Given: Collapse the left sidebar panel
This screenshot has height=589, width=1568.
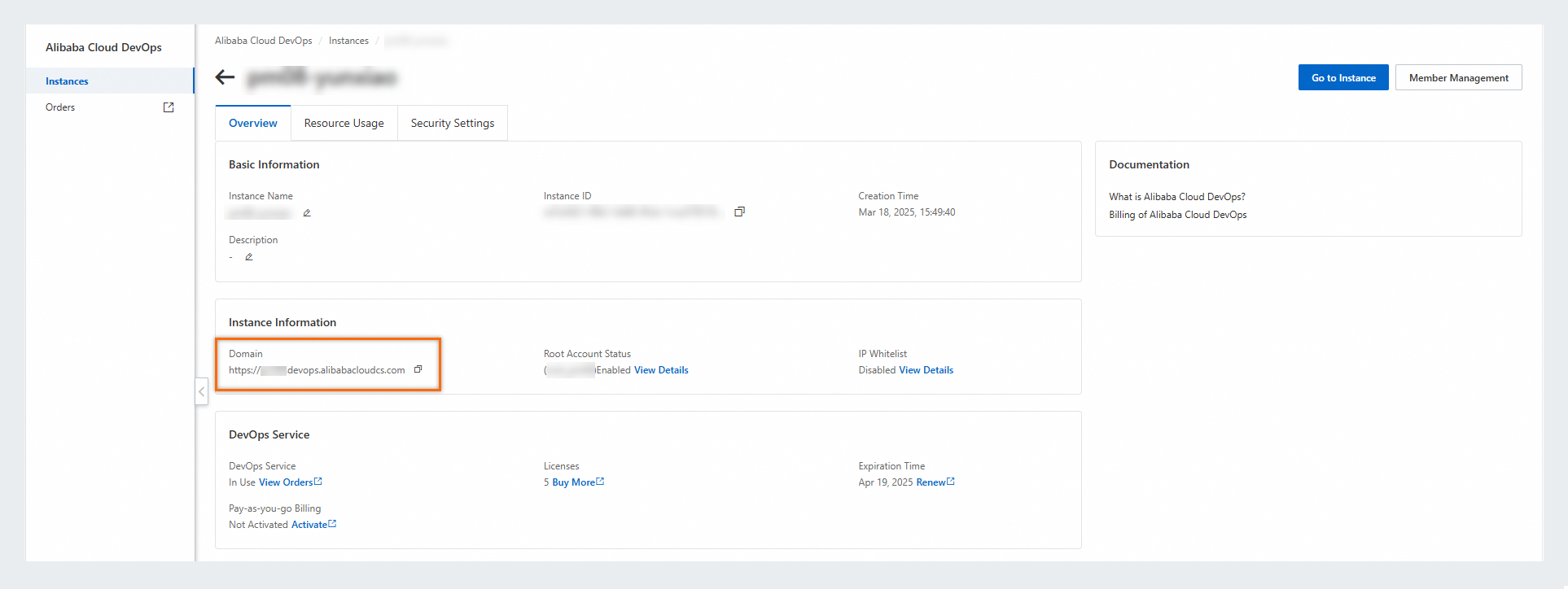Looking at the screenshot, I should (x=201, y=391).
